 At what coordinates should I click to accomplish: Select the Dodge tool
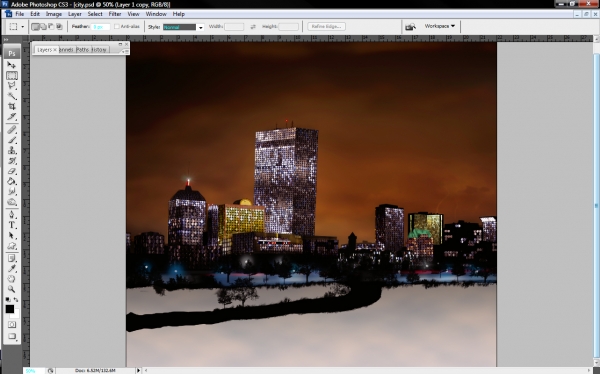(x=11, y=202)
